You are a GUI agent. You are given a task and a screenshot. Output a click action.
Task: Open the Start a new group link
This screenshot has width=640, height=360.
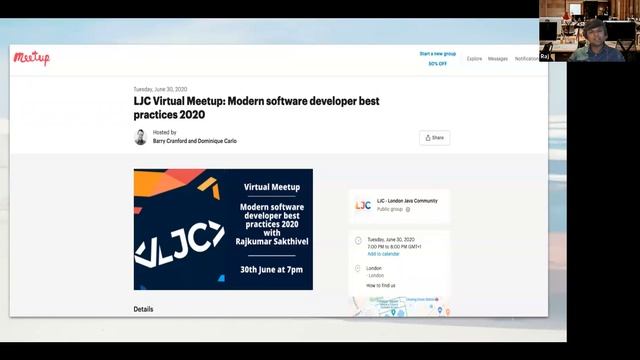point(438,54)
